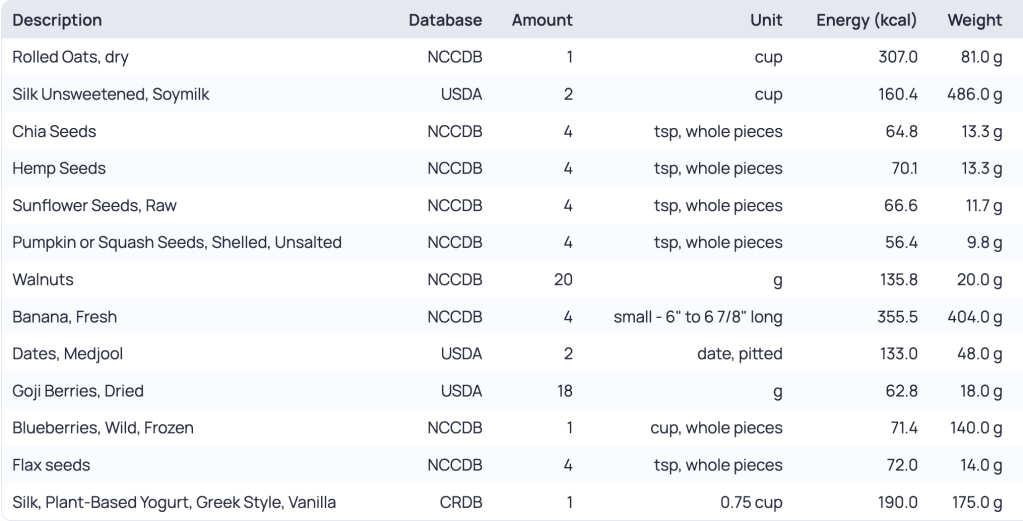Select Silk Unsweetened, Soymilk entry
Image resolution: width=1023 pixels, height=521 pixels.
tap(110, 94)
